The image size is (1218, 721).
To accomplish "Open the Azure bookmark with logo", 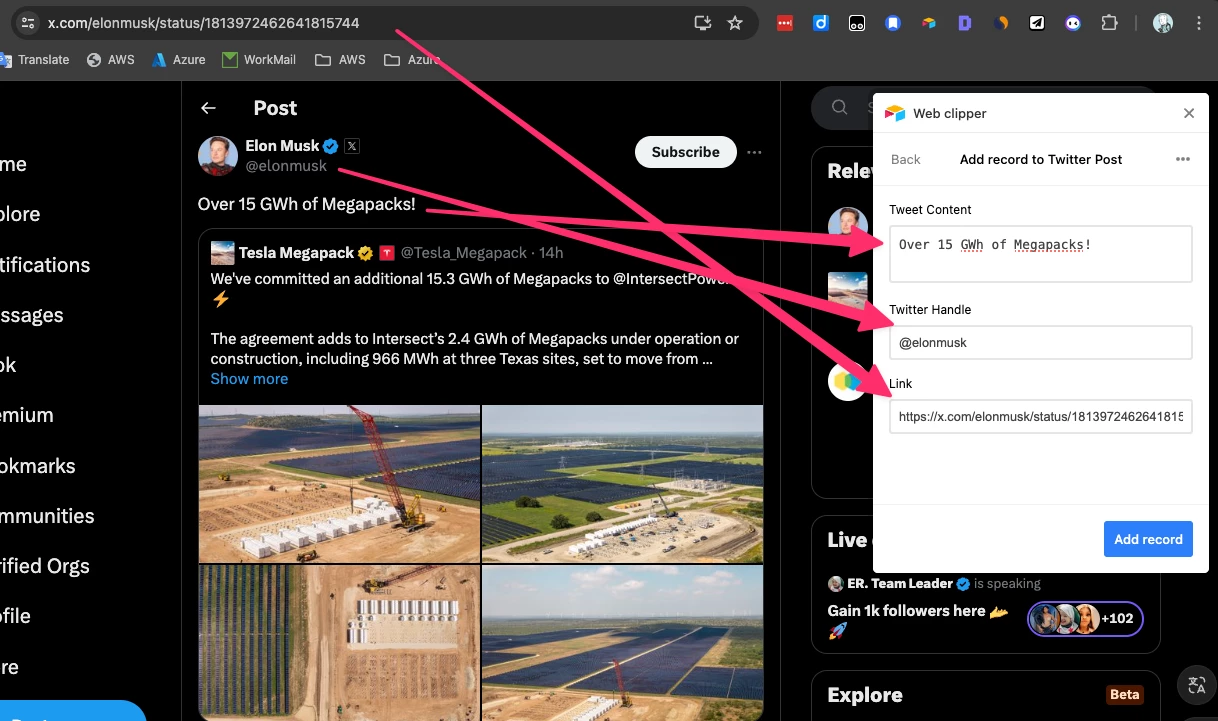I will tap(179, 60).
